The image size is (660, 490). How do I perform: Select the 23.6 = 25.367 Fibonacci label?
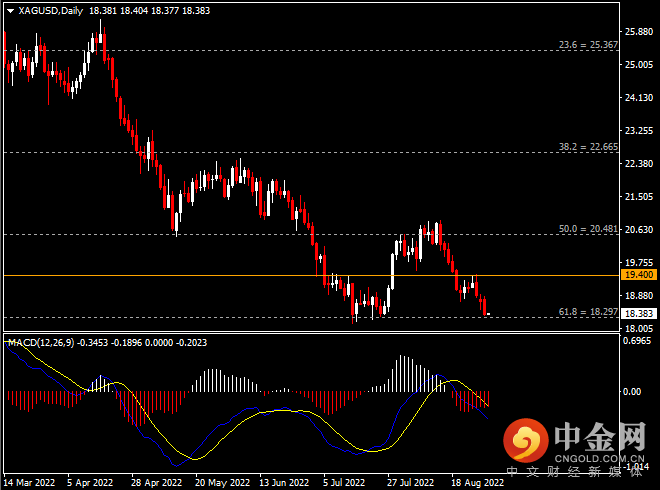(588, 45)
